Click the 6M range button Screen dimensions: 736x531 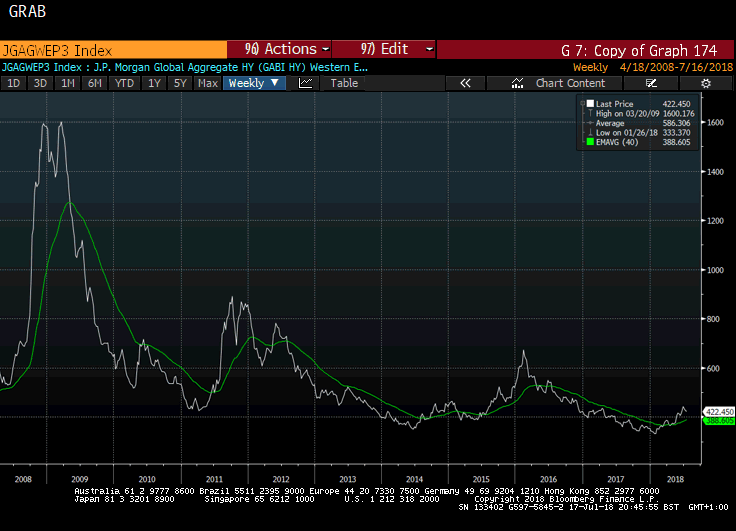[95, 83]
